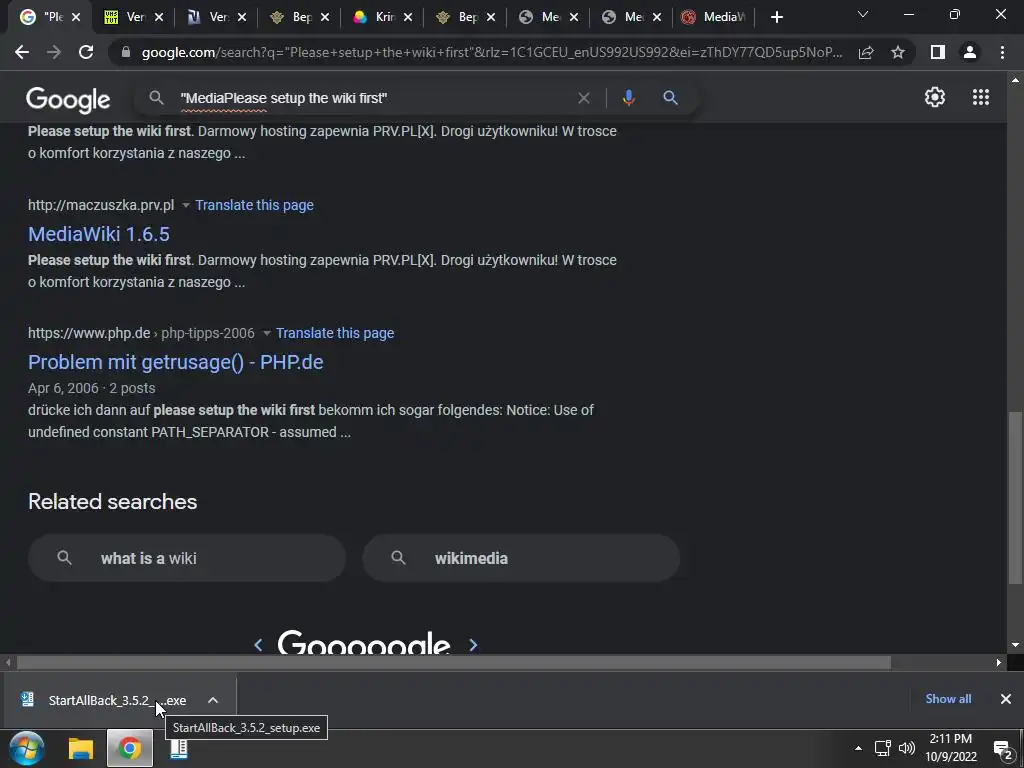Open StartAllBack installer taskbar icon
The height and width of the screenshot is (768, 1024).
[179, 748]
